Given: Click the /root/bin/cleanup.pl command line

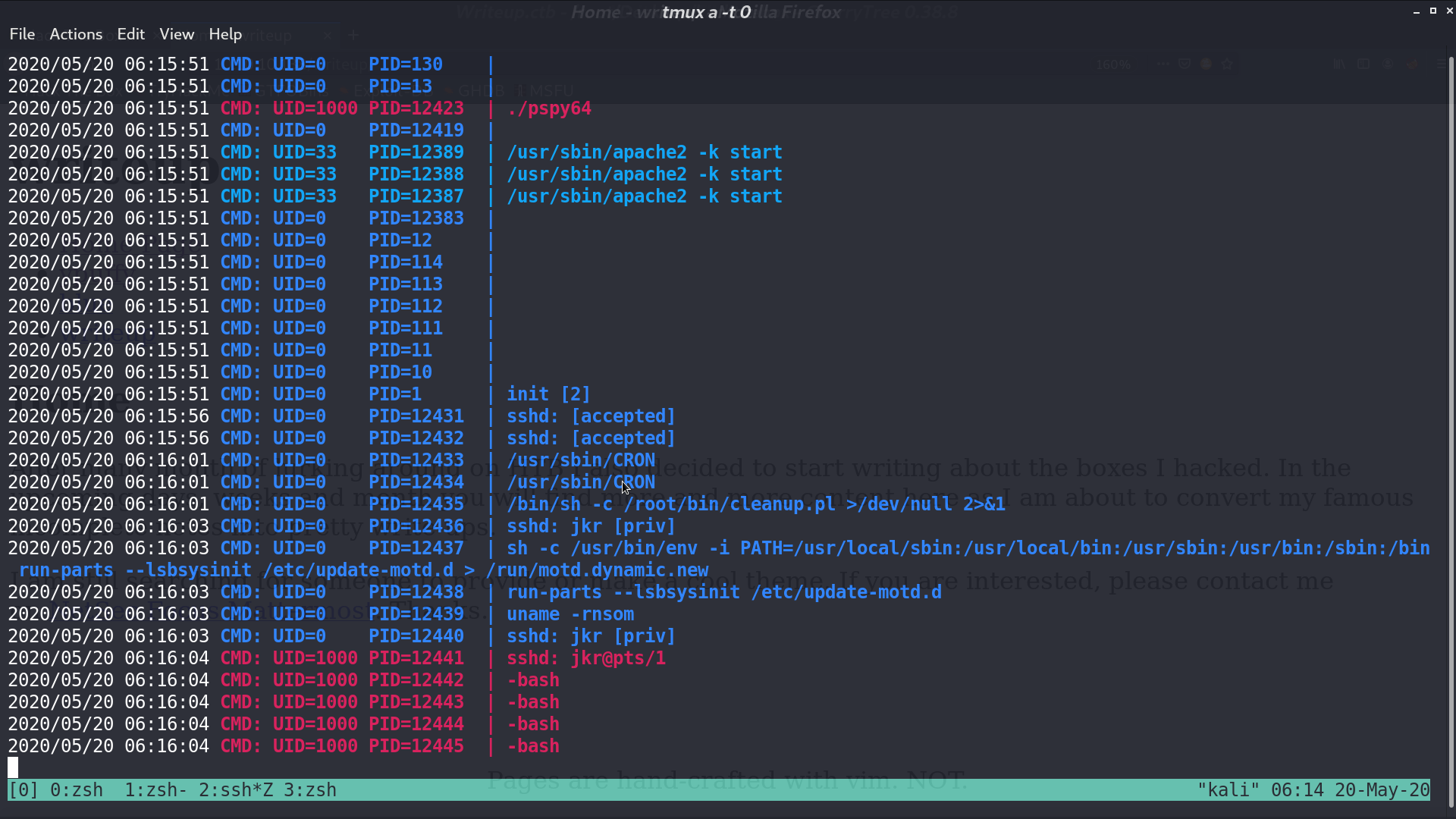Looking at the screenshot, I should 756,504.
